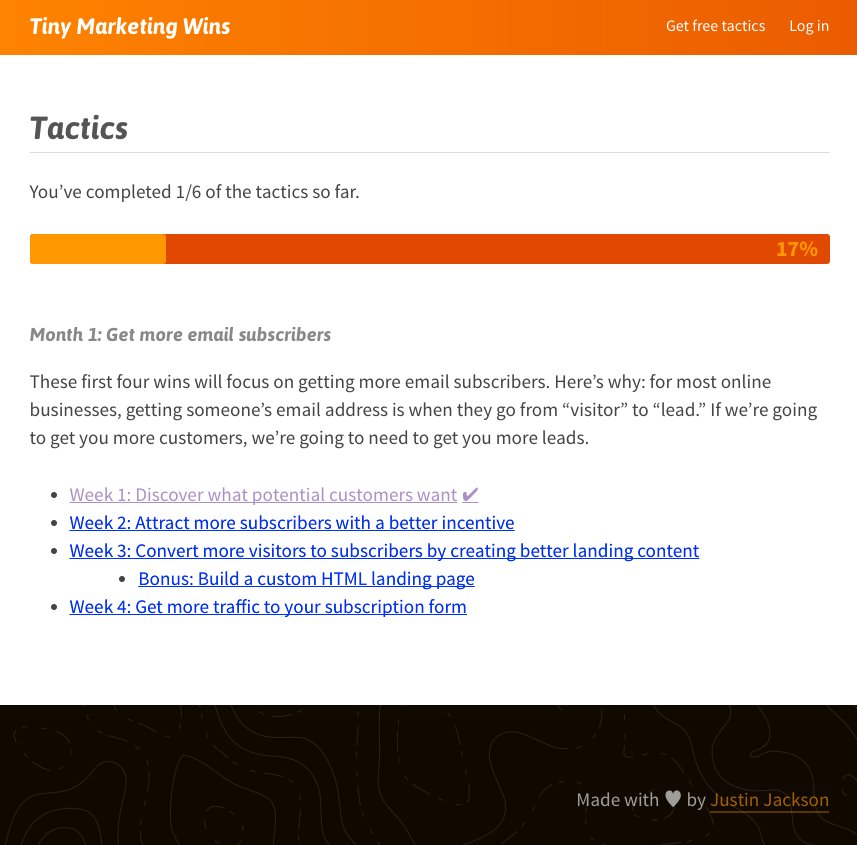Viewport: 857px width, 845px height.
Task: Click the "Made with" footer text
Action: pyautogui.click(x=617, y=800)
